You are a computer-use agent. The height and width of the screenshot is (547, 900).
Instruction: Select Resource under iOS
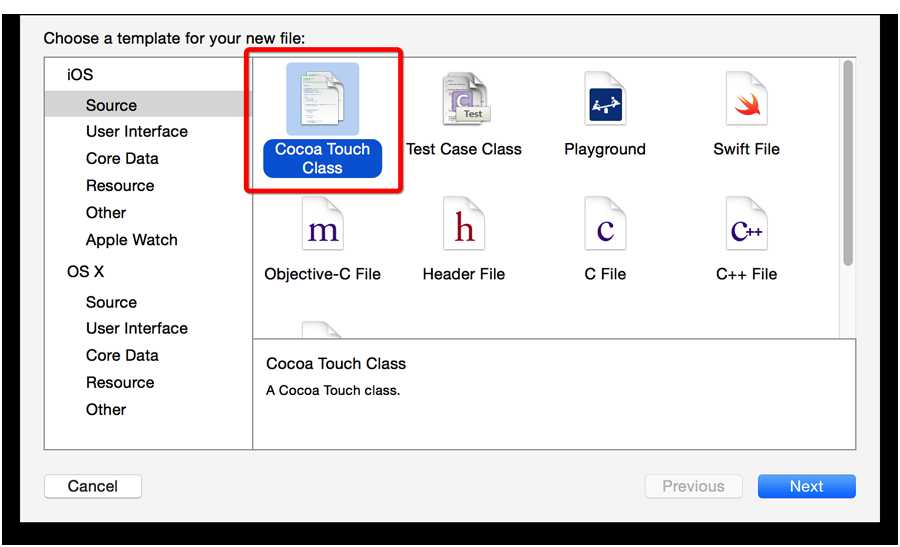120,185
